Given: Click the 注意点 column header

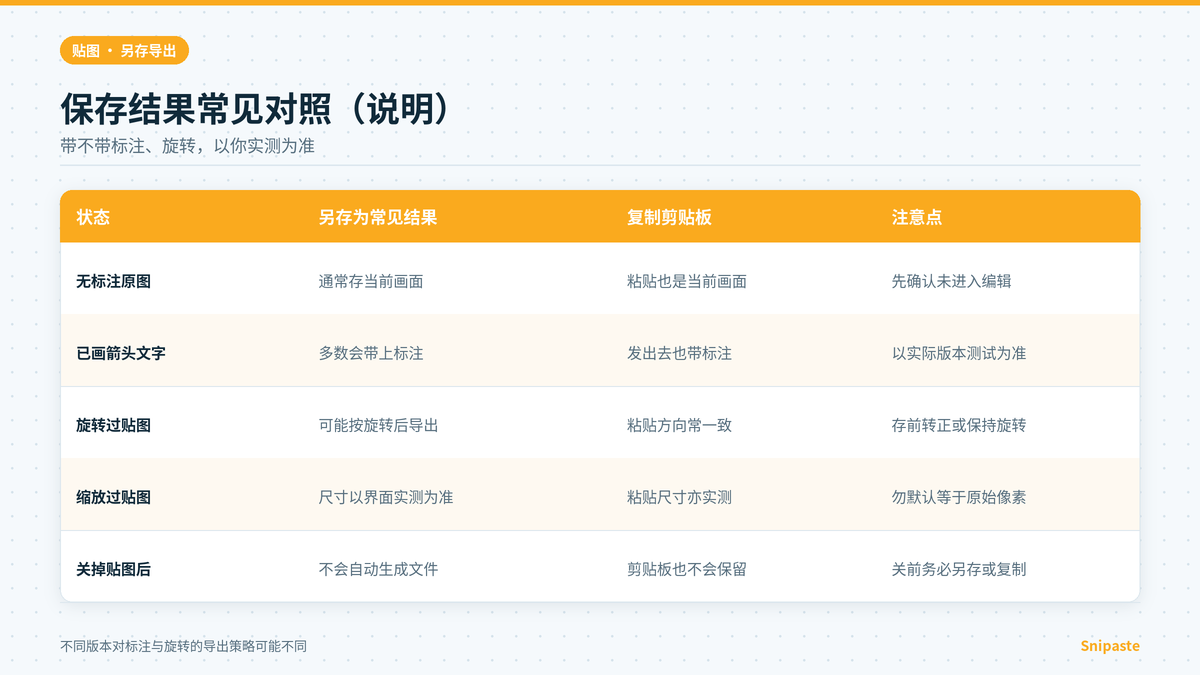Looking at the screenshot, I should [x=917, y=217].
